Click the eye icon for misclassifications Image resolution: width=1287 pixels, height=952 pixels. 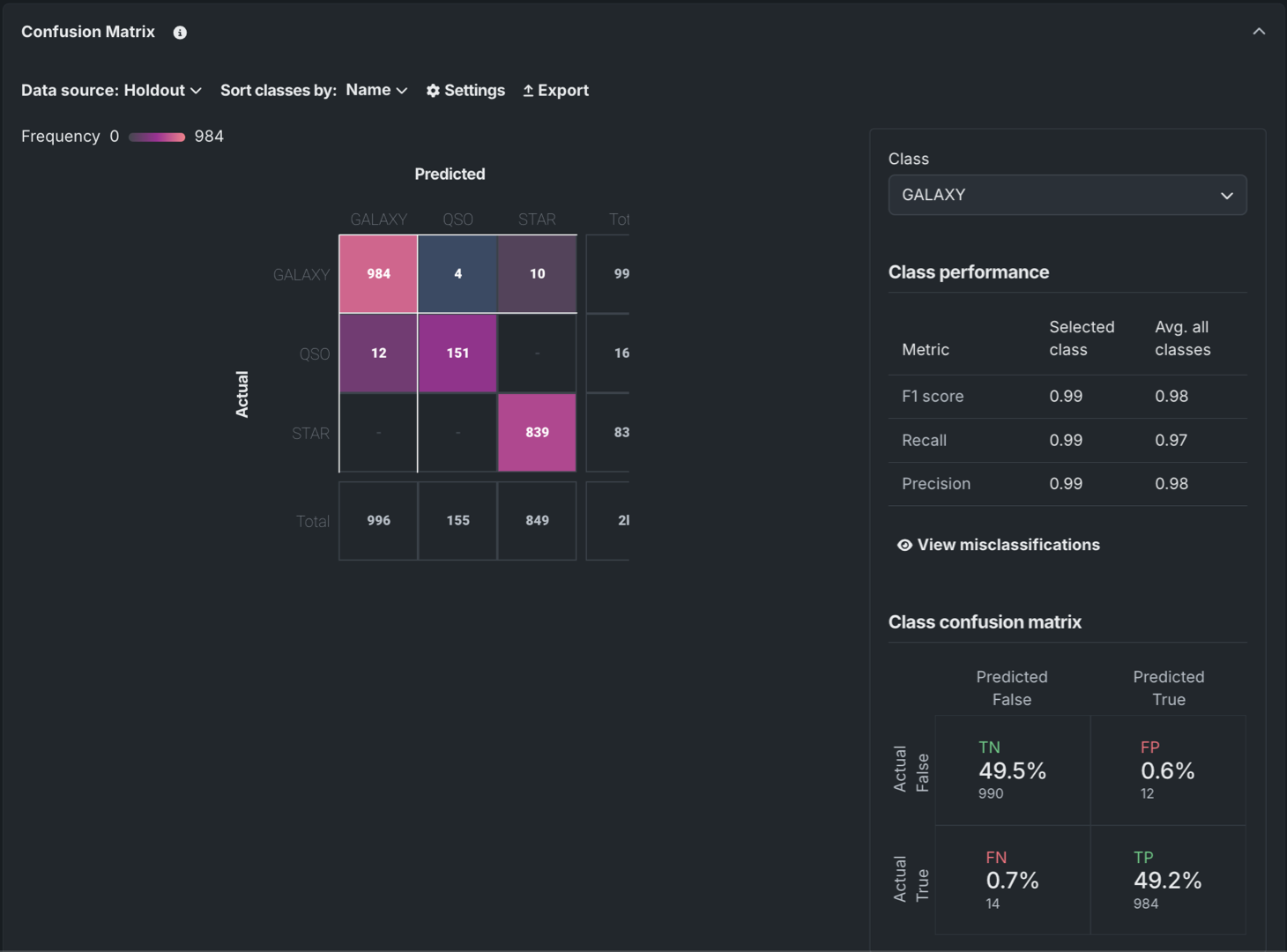(904, 546)
